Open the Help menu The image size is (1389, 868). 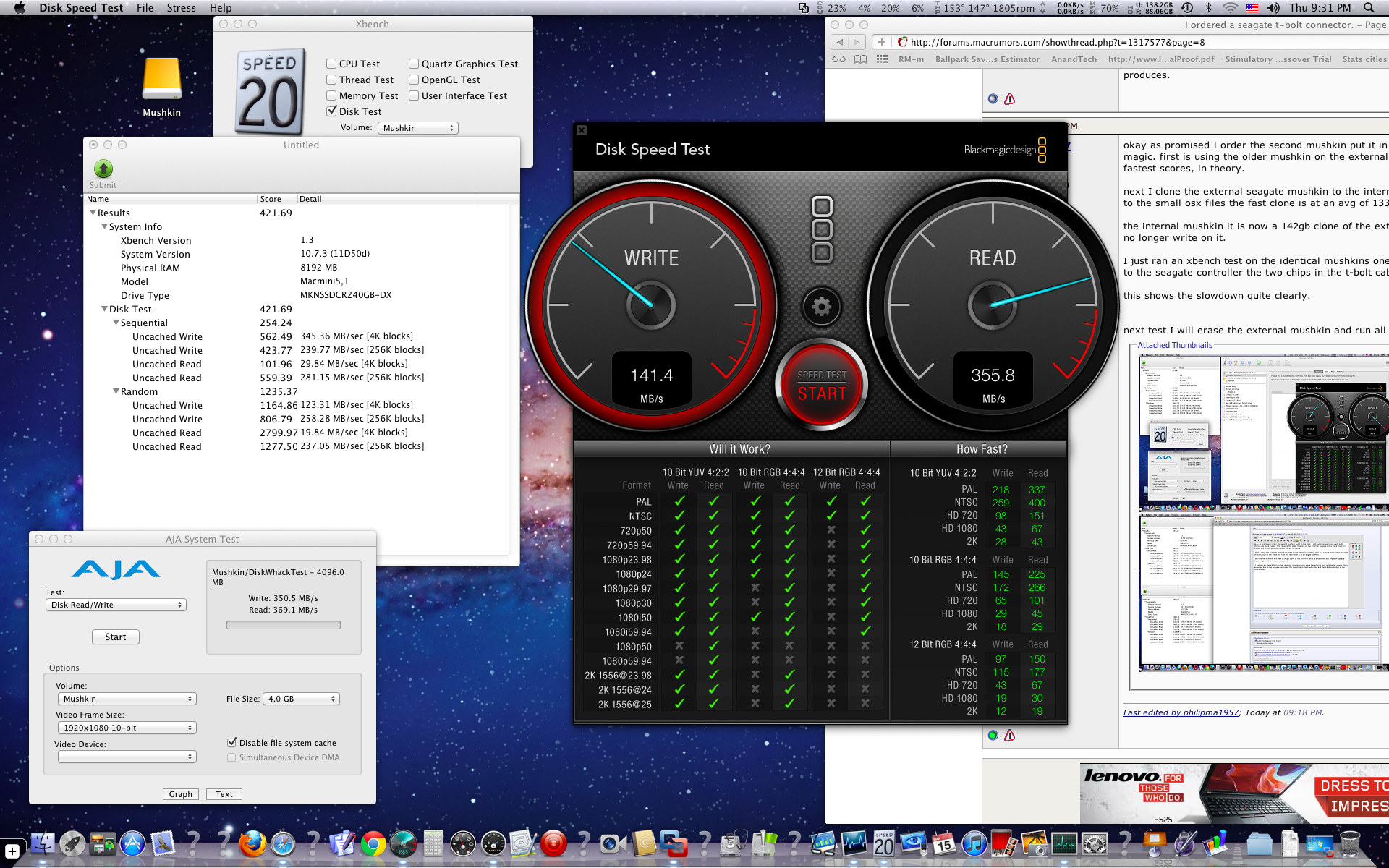(221, 7)
